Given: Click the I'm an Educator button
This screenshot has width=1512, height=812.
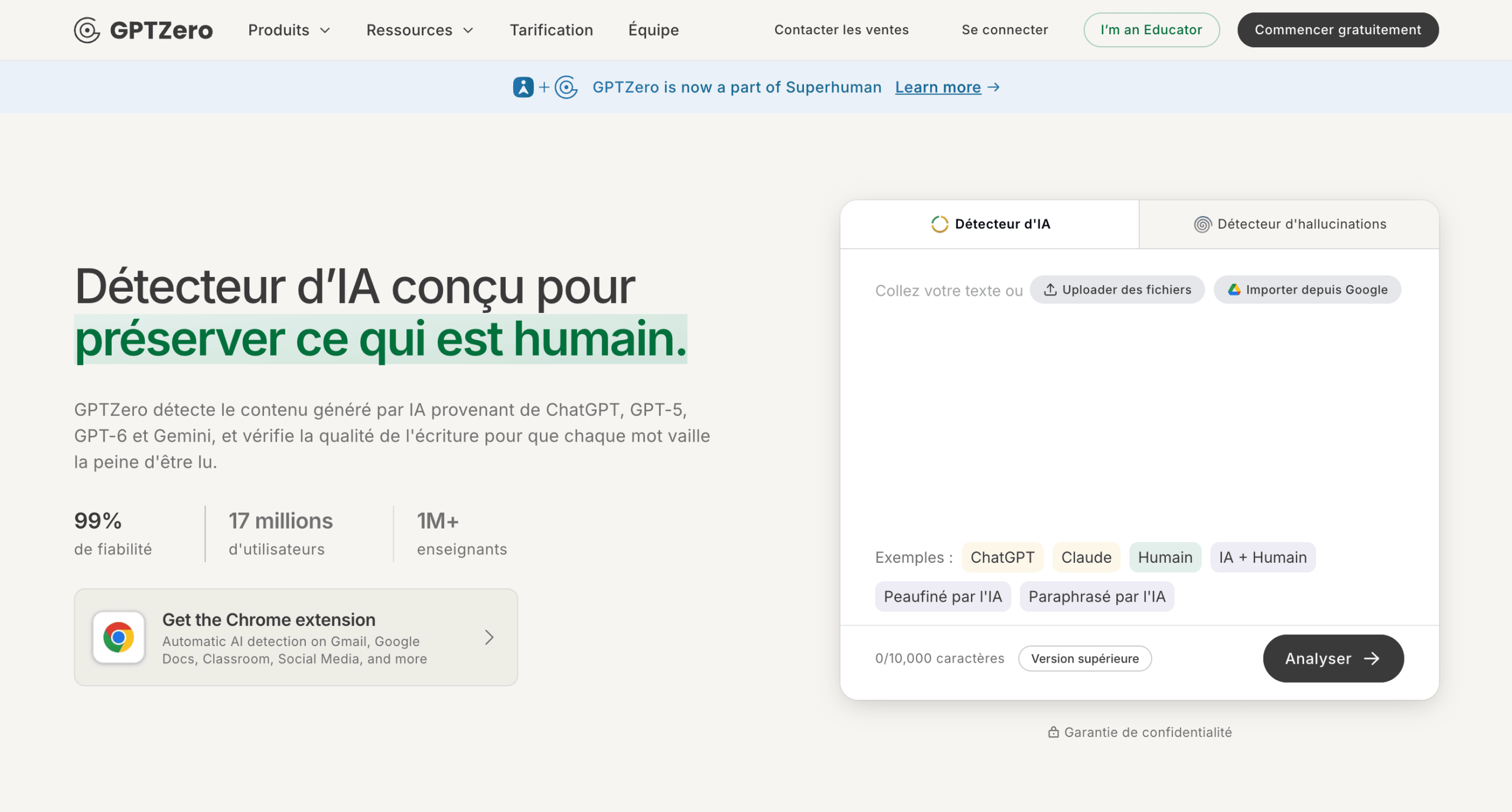Looking at the screenshot, I should coord(1151,30).
